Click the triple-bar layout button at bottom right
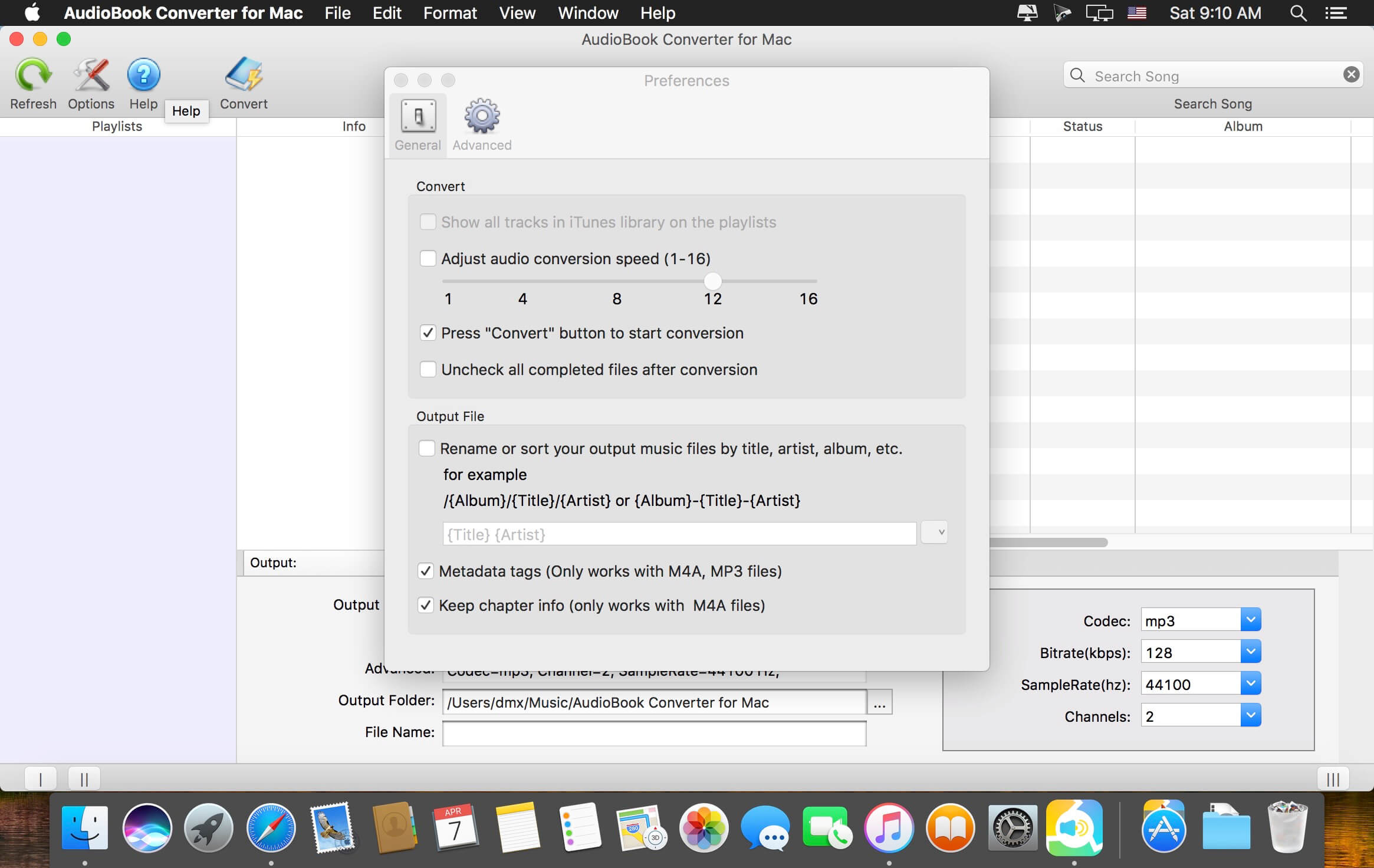Viewport: 1374px width, 868px height. 1333,779
